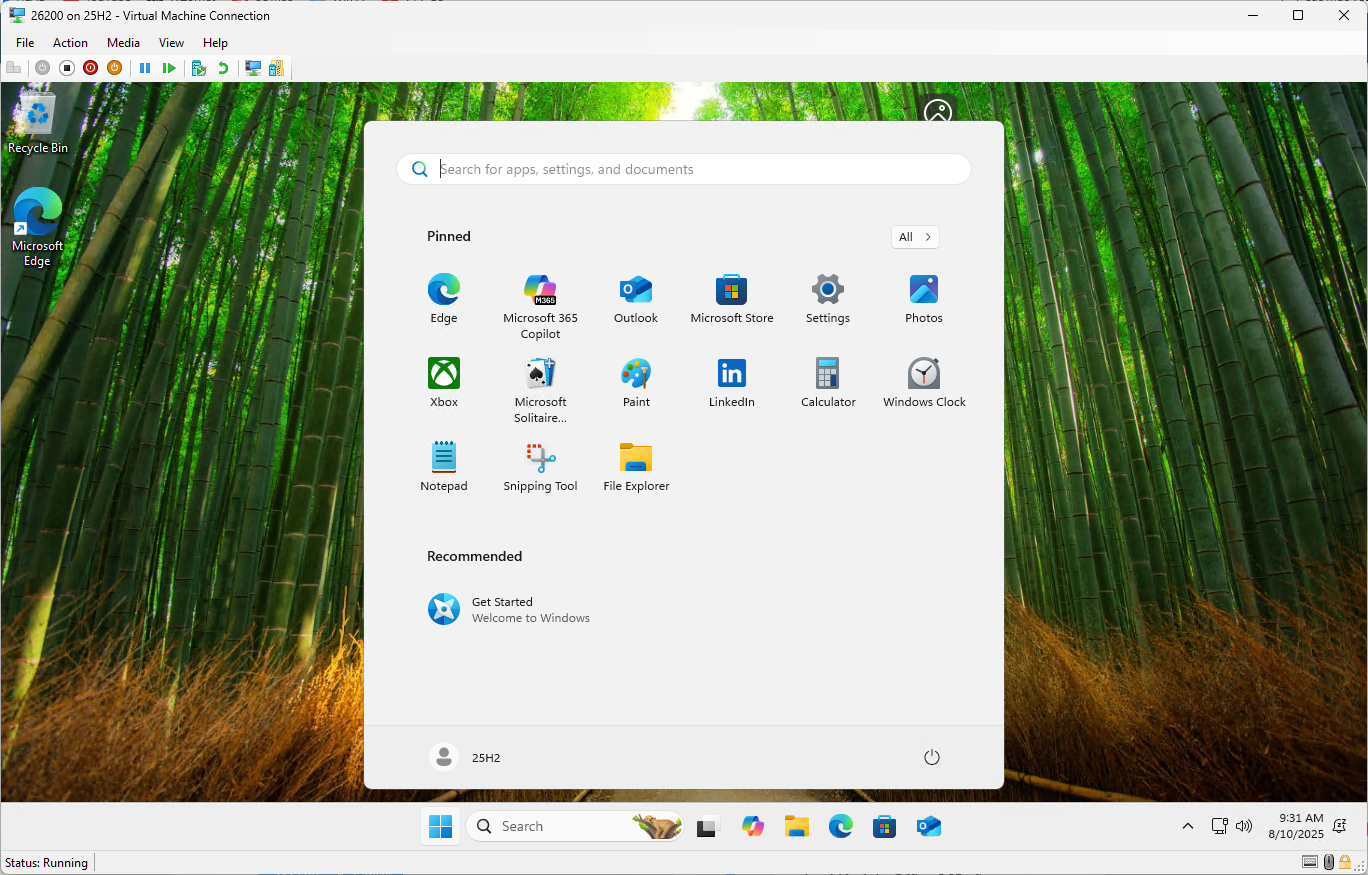
Task: Expand the hidden system tray icons chevron
Action: click(x=1187, y=826)
